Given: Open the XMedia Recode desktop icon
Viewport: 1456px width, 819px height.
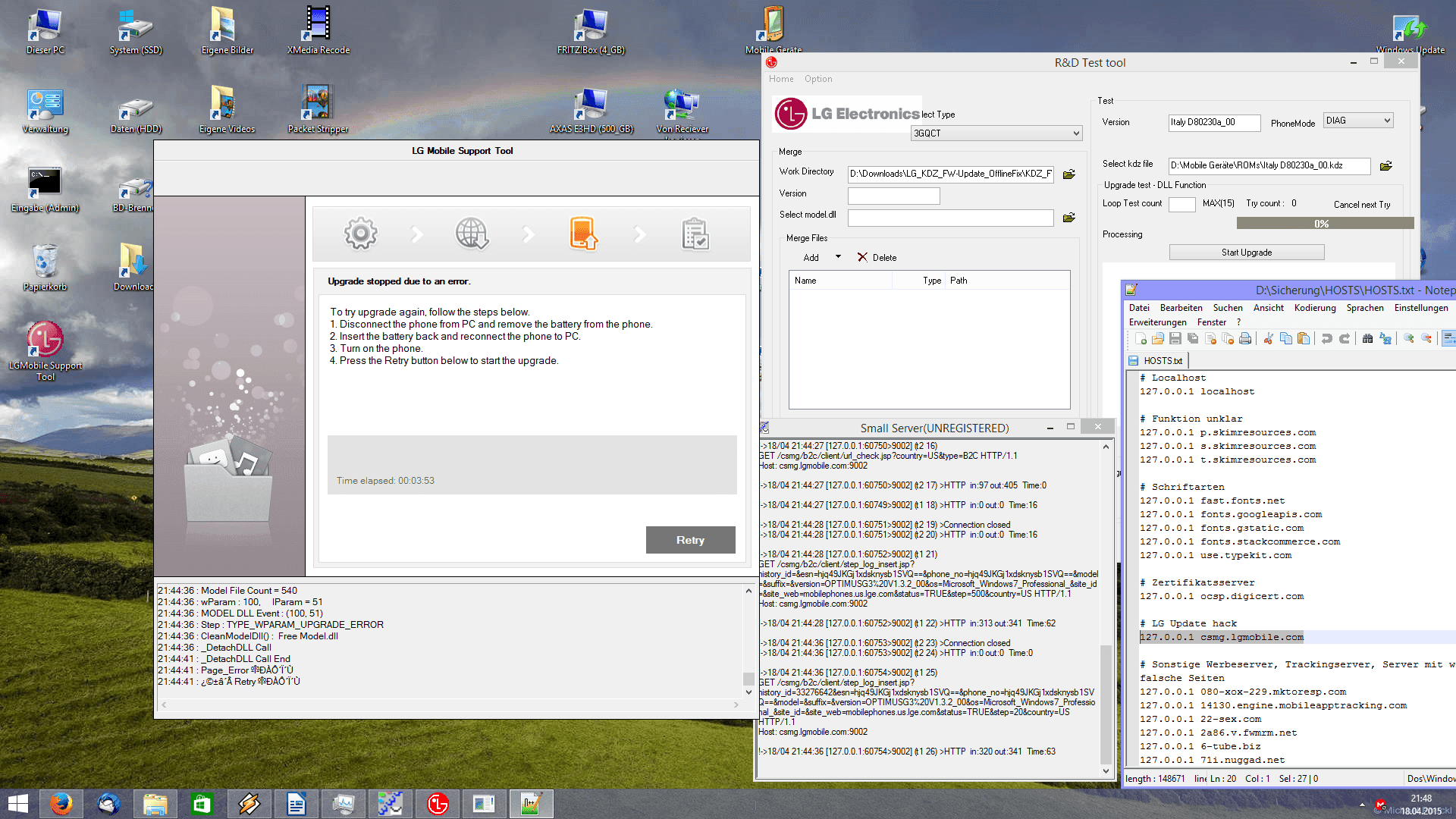Looking at the screenshot, I should [x=318, y=30].
